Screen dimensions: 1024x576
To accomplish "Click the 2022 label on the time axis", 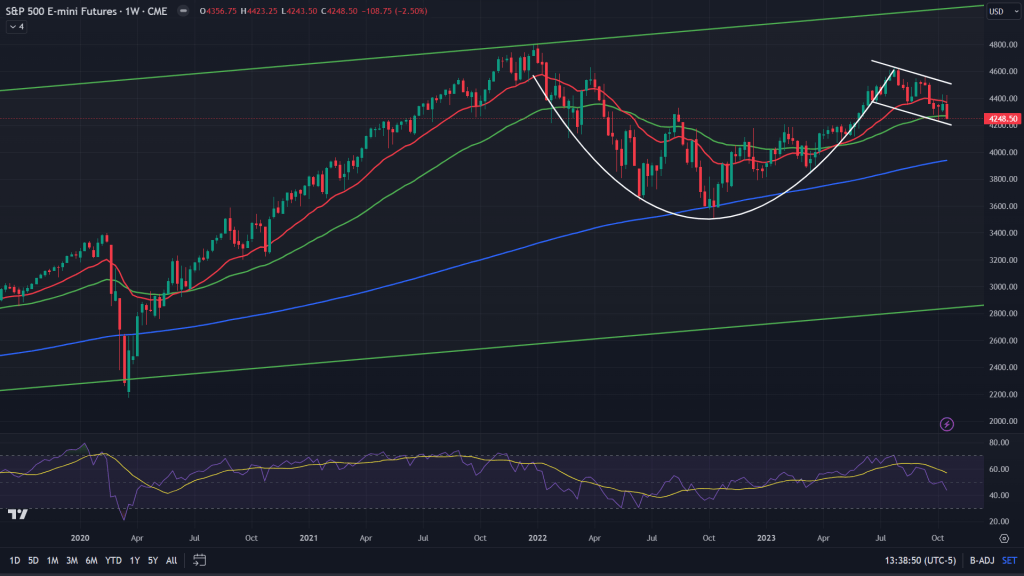I will (x=538, y=537).
